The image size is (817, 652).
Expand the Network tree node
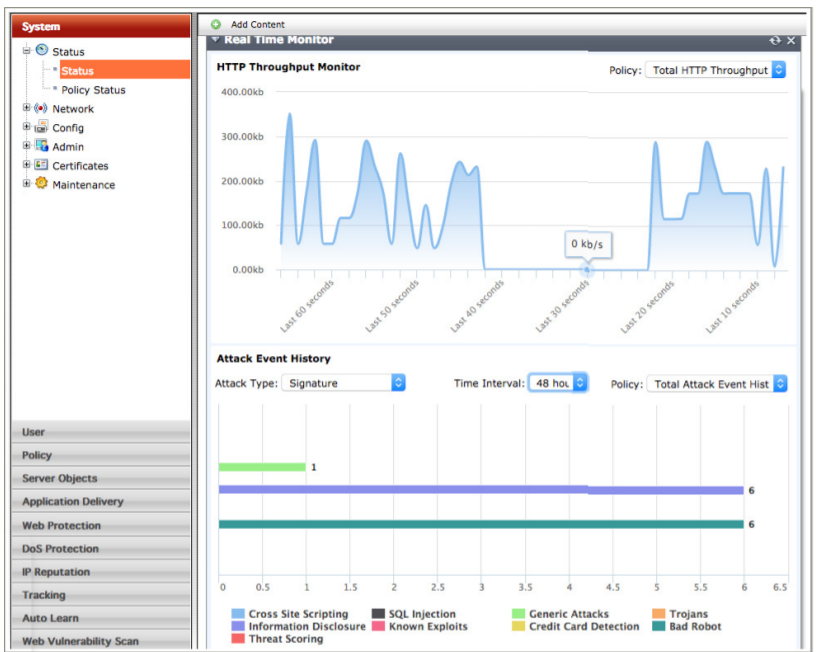[x=27, y=108]
